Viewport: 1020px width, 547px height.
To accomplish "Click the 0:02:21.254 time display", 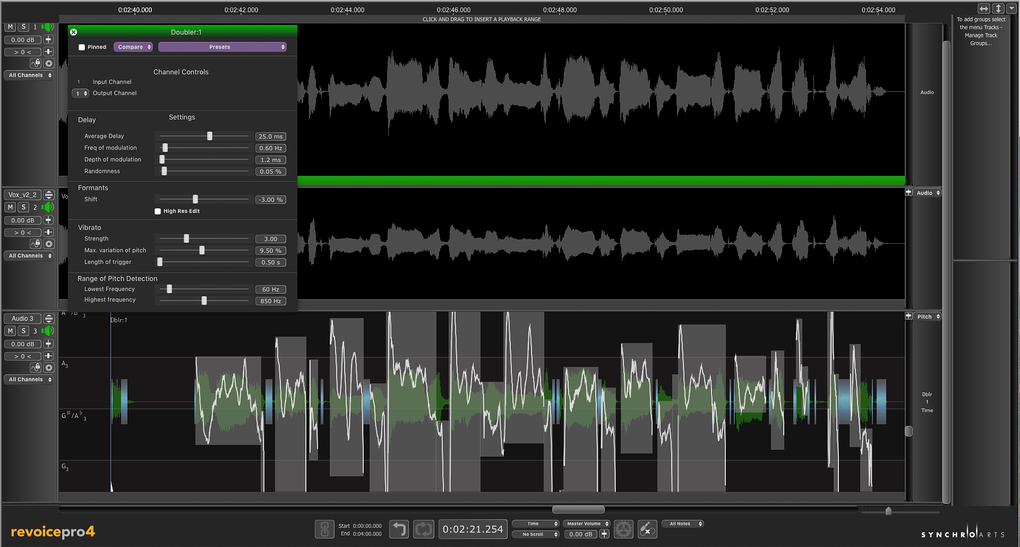I will [473, 529].
